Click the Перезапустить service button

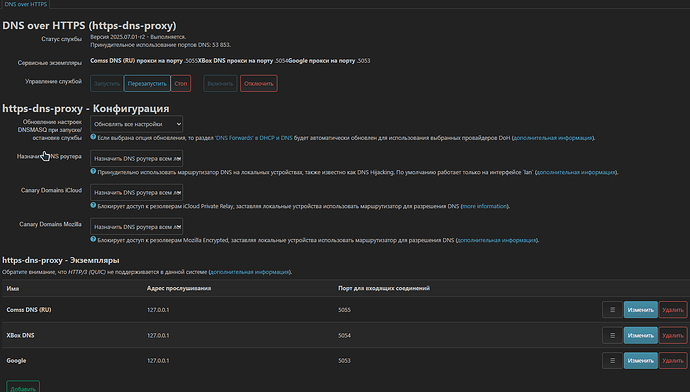point(147,84)
